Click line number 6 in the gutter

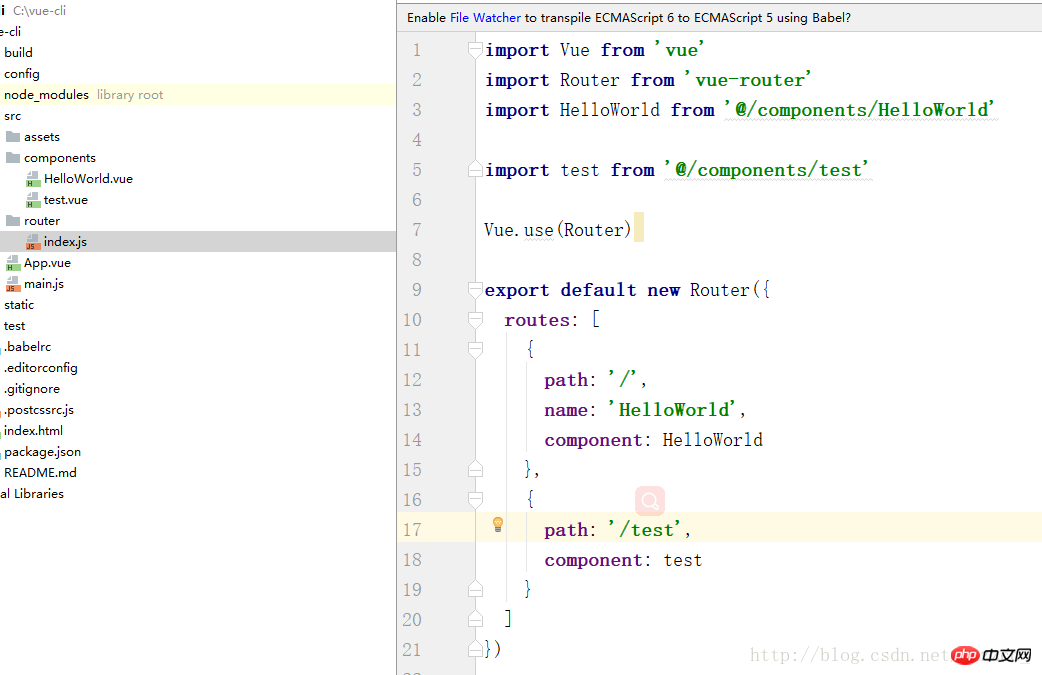click(x=417, y=200)
